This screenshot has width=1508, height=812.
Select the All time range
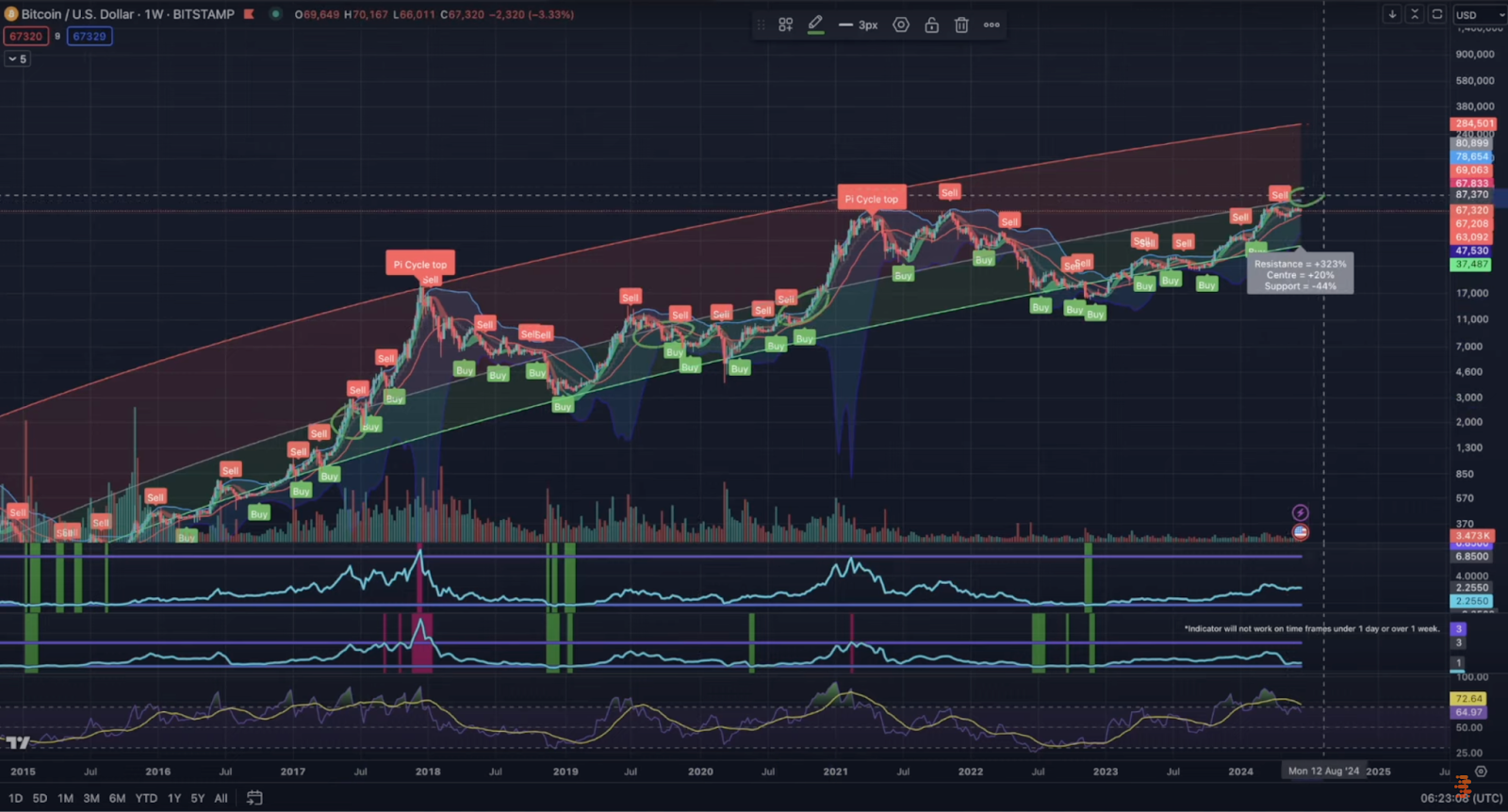221,798
